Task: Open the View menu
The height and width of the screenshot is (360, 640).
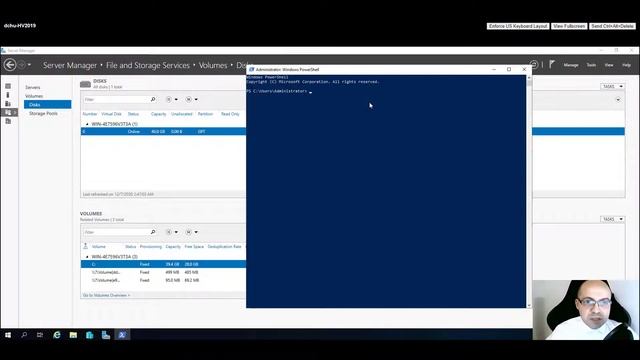Action: (x=609, y=65)
